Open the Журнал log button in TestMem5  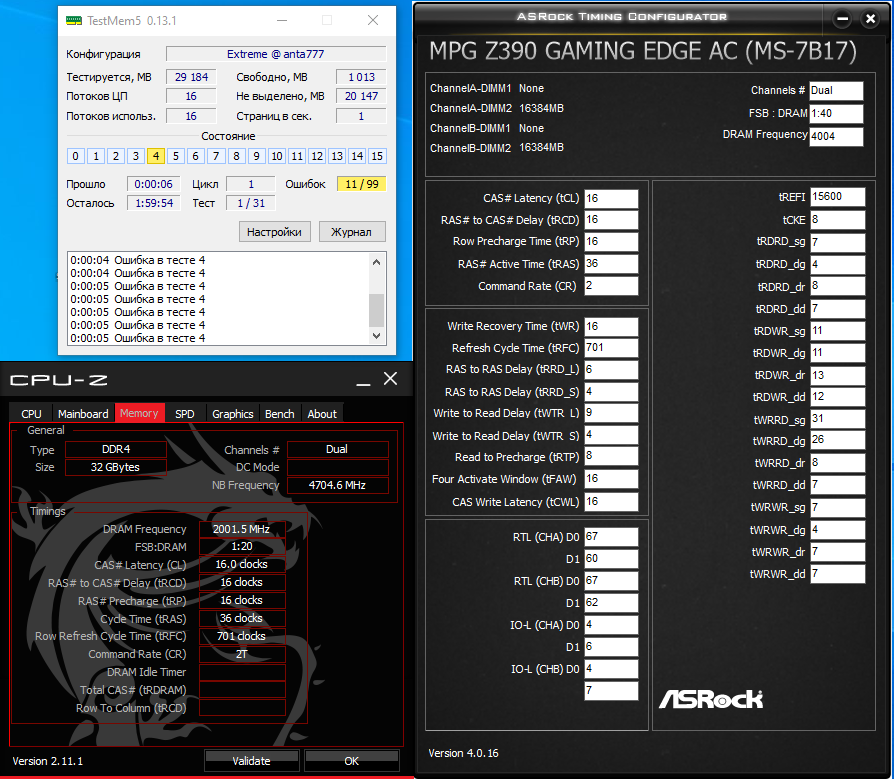[351, 232]
